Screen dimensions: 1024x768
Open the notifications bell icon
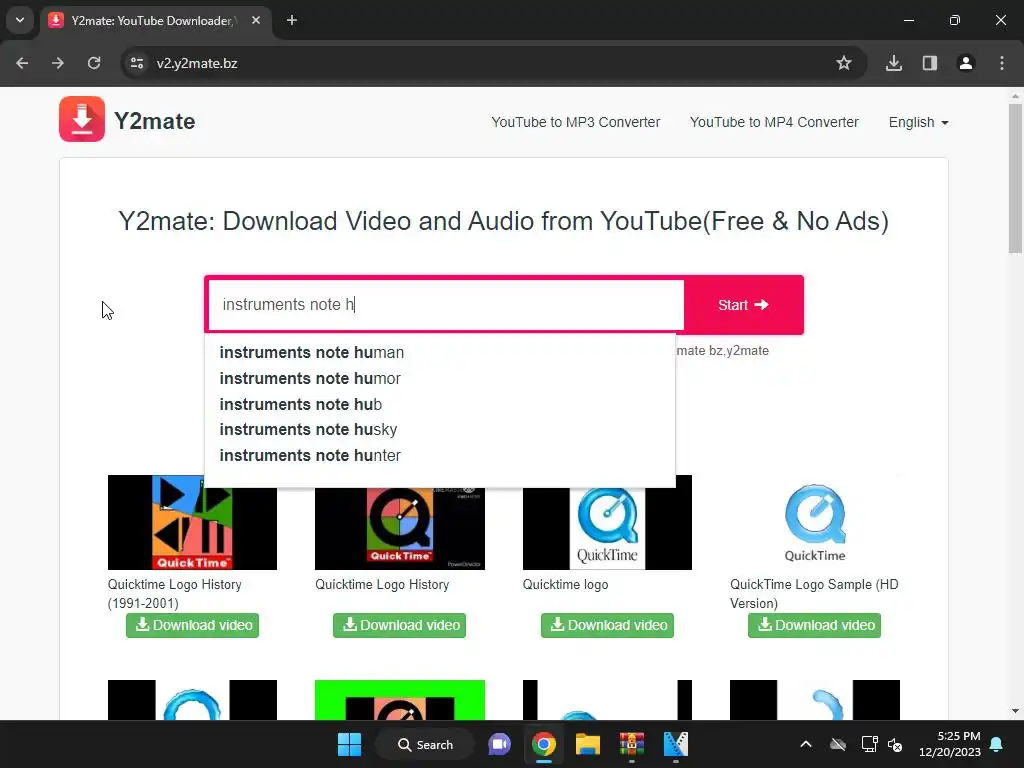click(997, 744)
